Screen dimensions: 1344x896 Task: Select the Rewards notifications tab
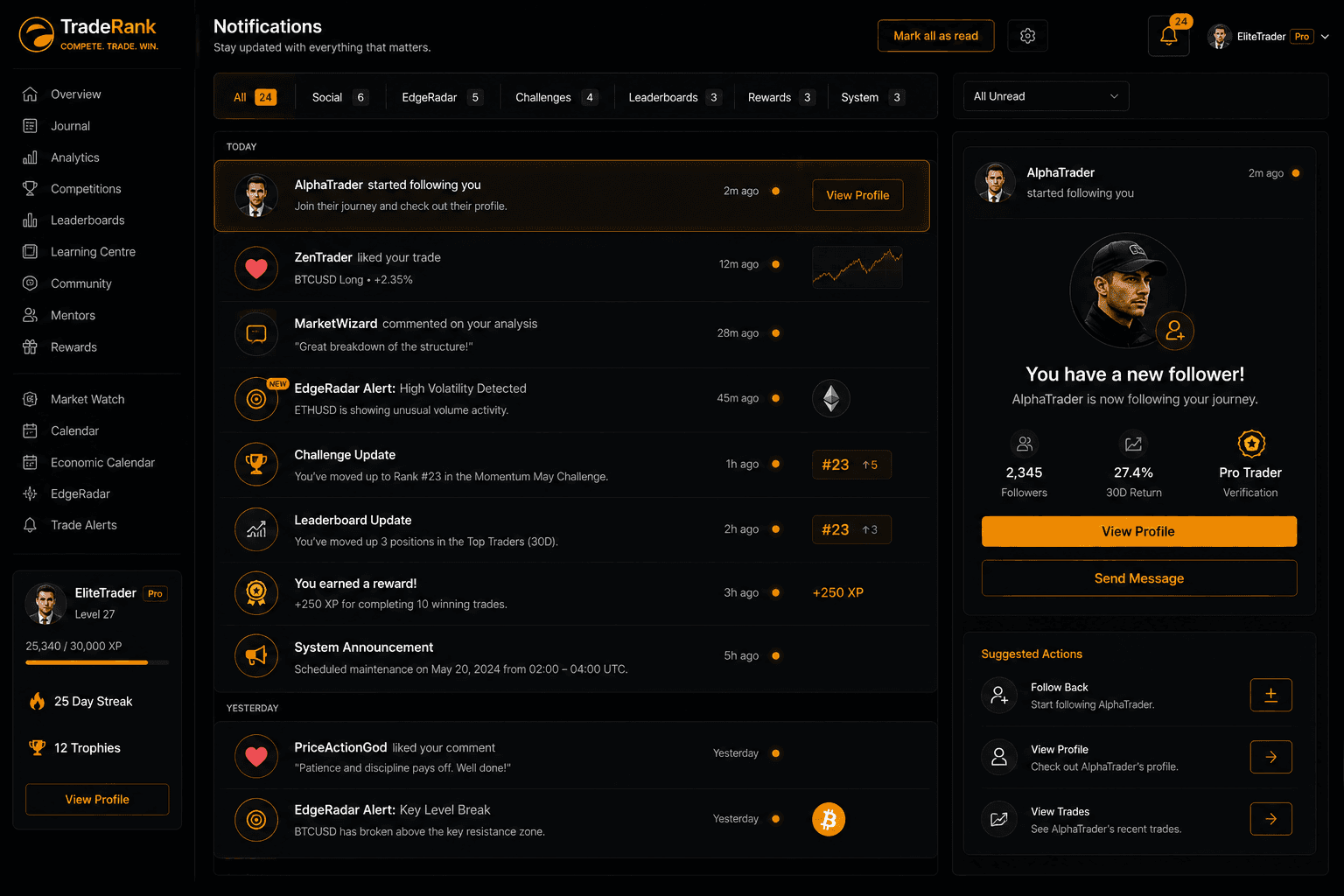[780, 97]
